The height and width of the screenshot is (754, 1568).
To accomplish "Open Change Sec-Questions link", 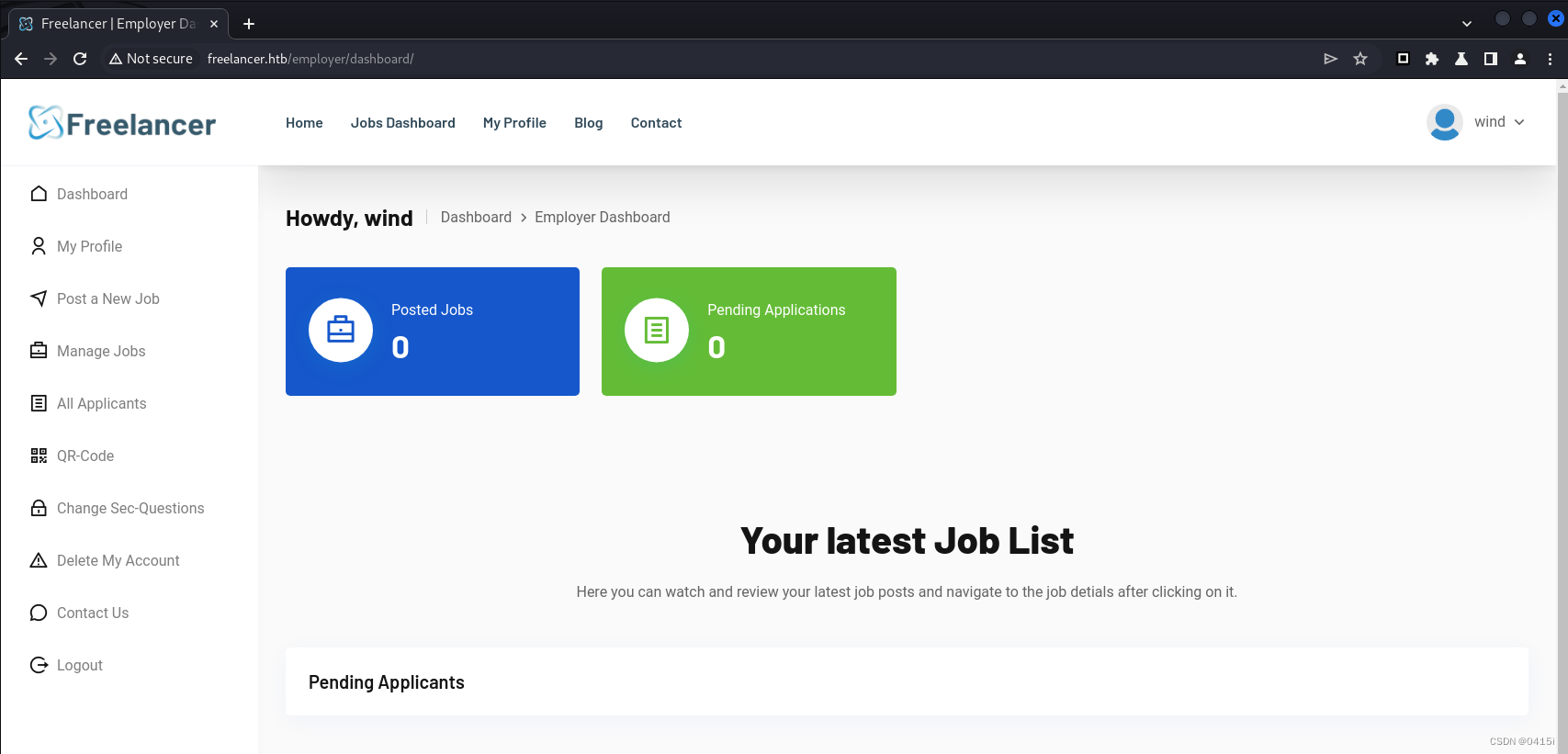I will [x=130, y=508].
